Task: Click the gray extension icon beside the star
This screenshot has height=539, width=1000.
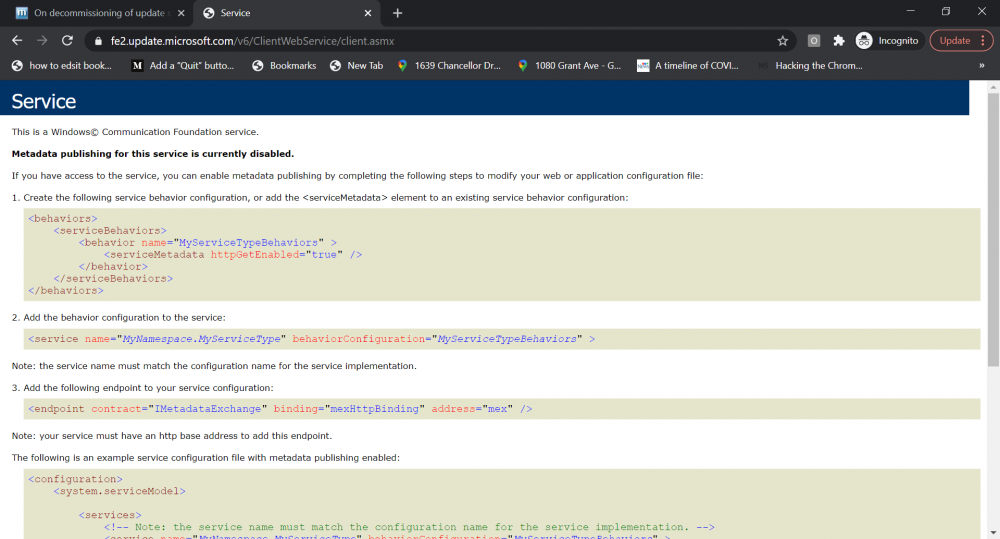Action: 814,41
